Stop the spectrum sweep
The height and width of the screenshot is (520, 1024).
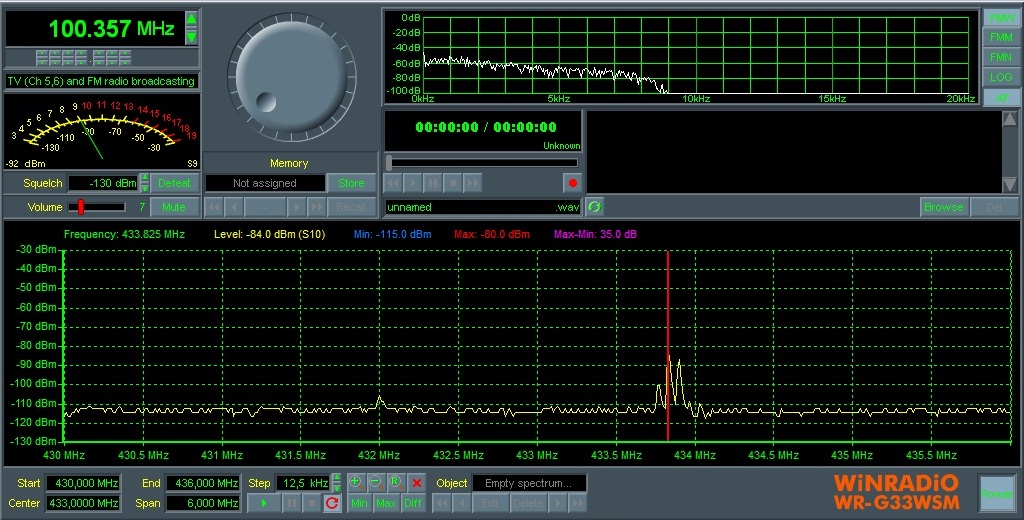click(312, 504)
